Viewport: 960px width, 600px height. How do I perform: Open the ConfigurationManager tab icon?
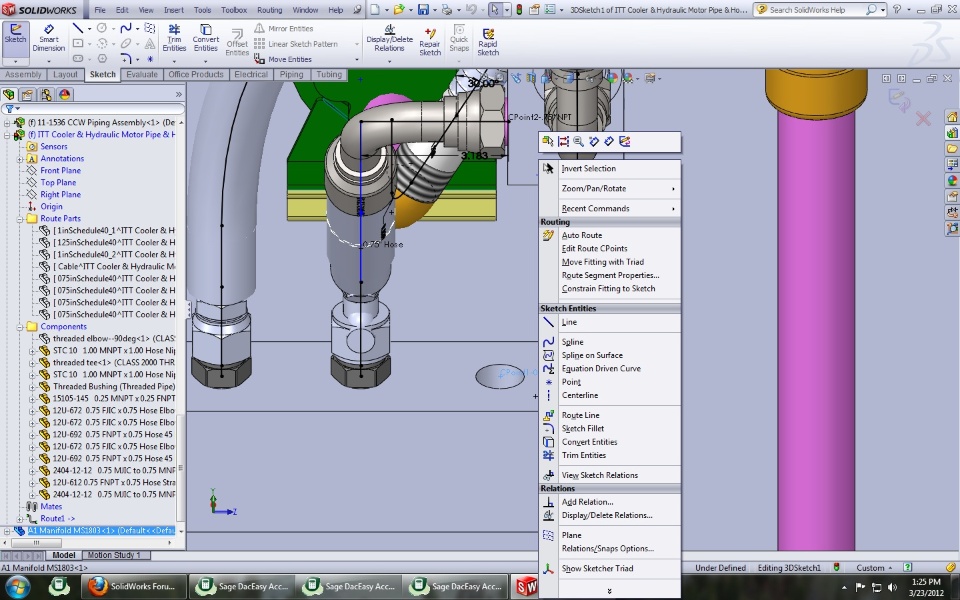pos(46,94)
